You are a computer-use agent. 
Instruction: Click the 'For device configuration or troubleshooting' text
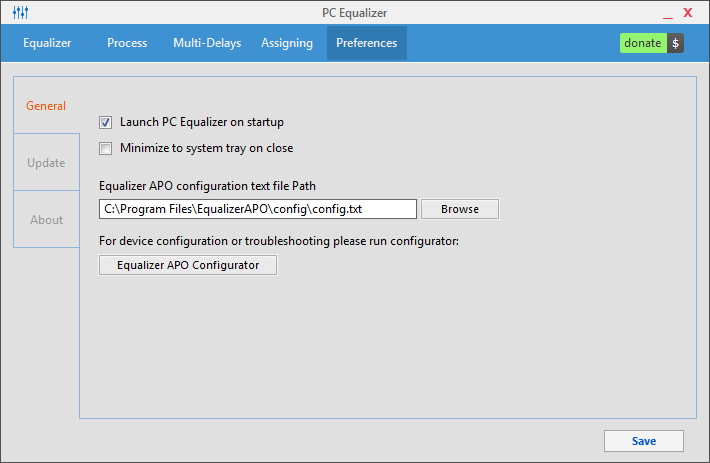[x=279, y=241]
